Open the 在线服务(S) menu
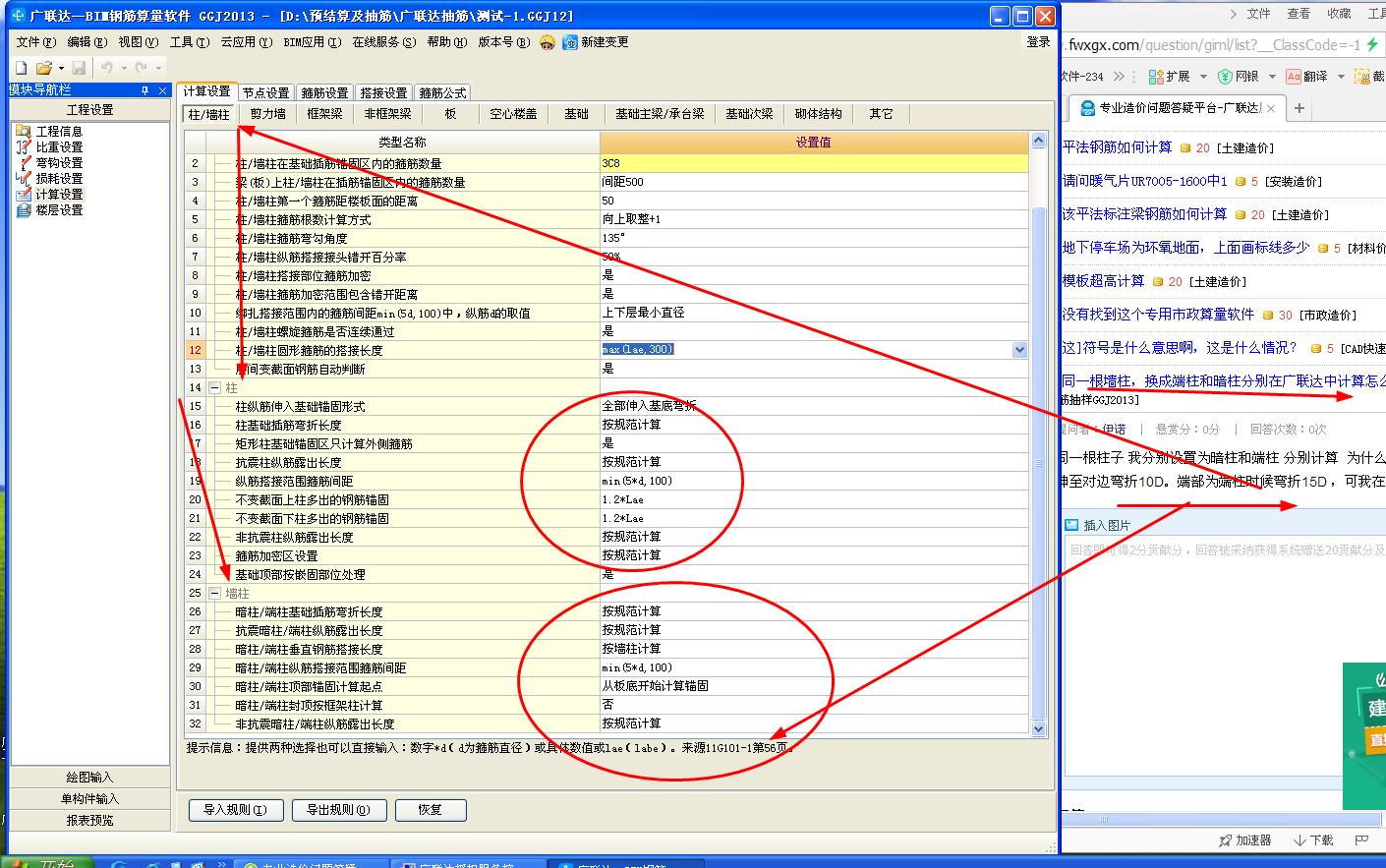This screenshot has width=1386, height=868. (x=384, y=42)
